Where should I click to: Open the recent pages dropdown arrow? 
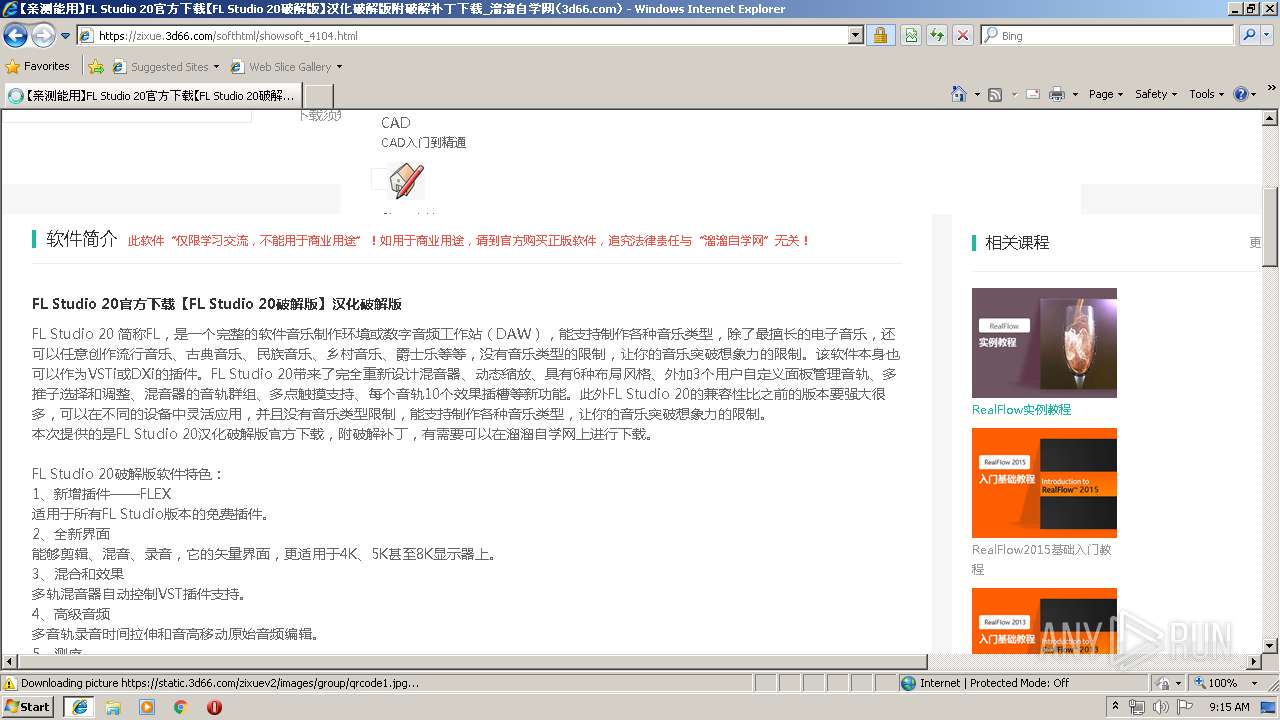(x=65, y=36)
